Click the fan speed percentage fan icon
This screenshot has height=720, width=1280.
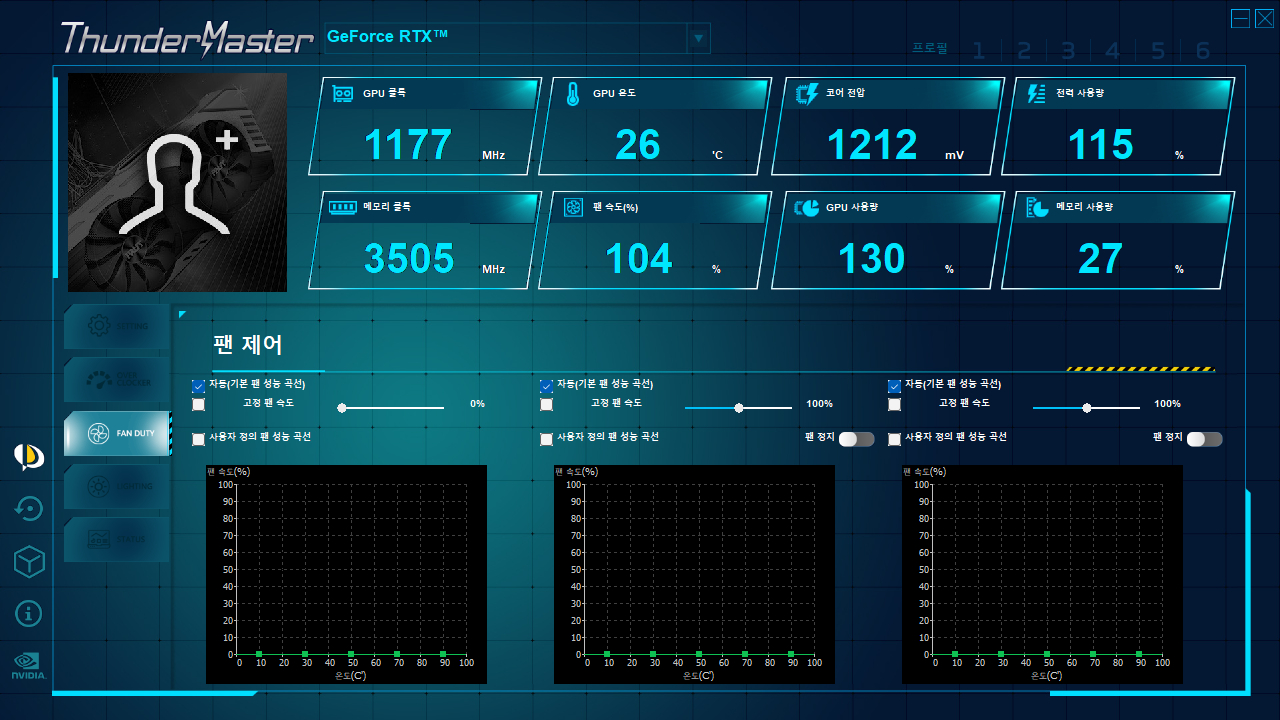[574, 207]
